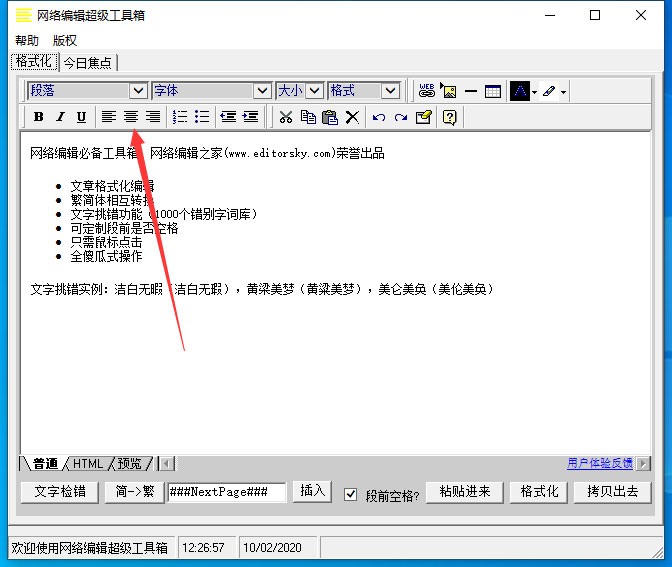Viewport: 672px width, 567px height.
Task: Expand the 格式 format dropdown
Action: coord(390,91)
